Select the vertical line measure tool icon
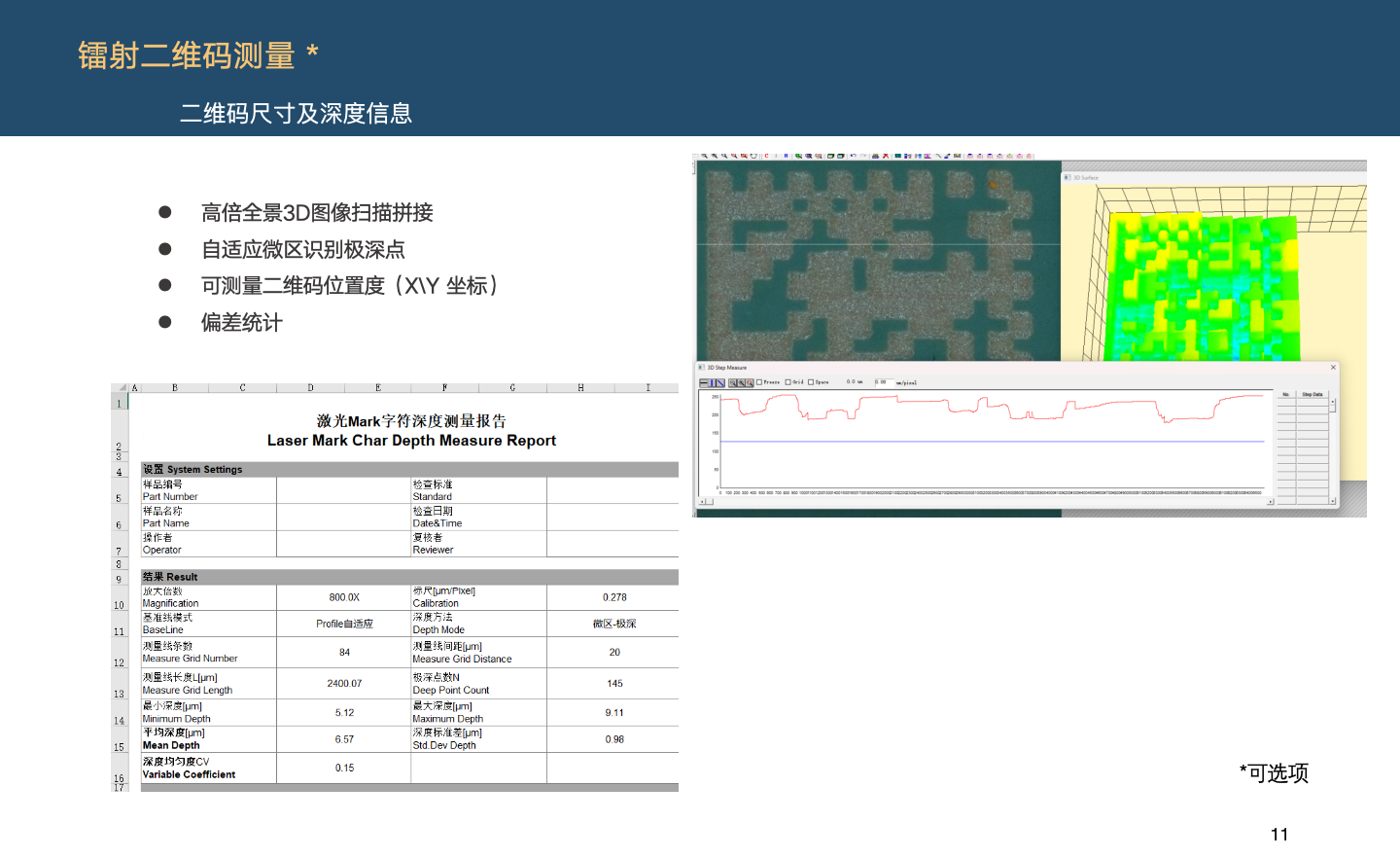1400x858 pixels. (x=713, y=383)
